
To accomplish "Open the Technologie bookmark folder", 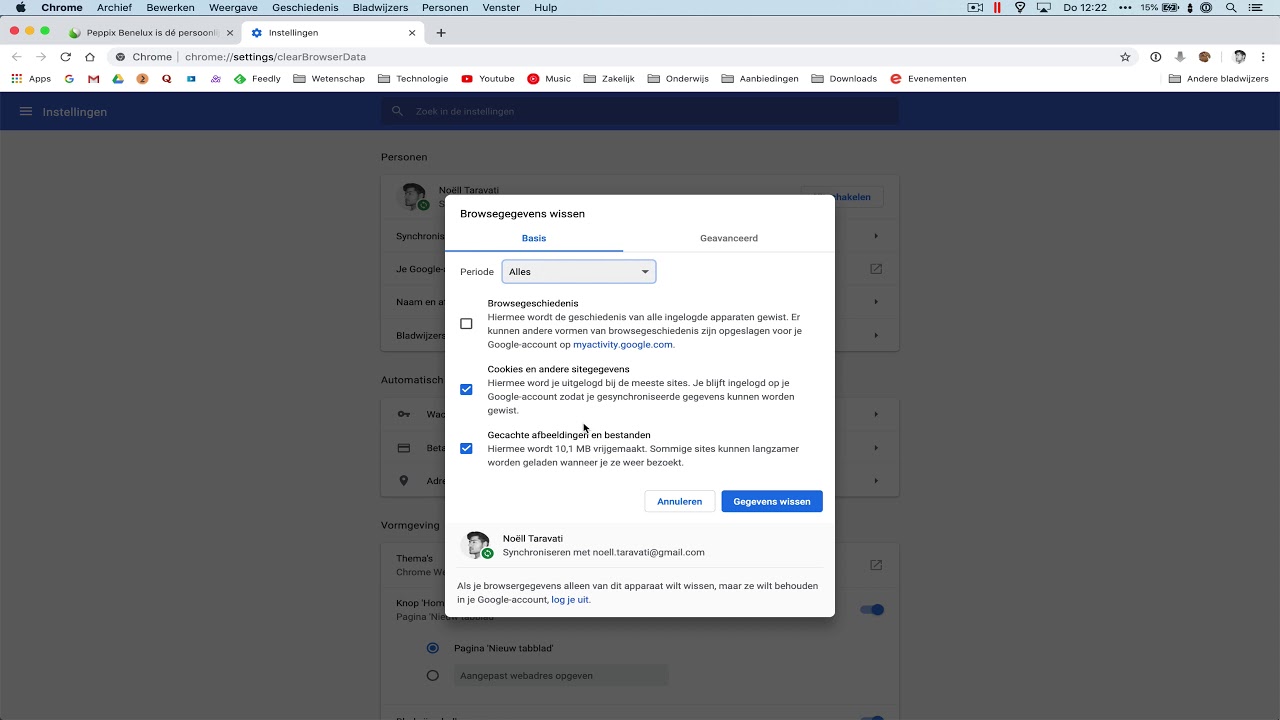I will click(x=413, y=79).
